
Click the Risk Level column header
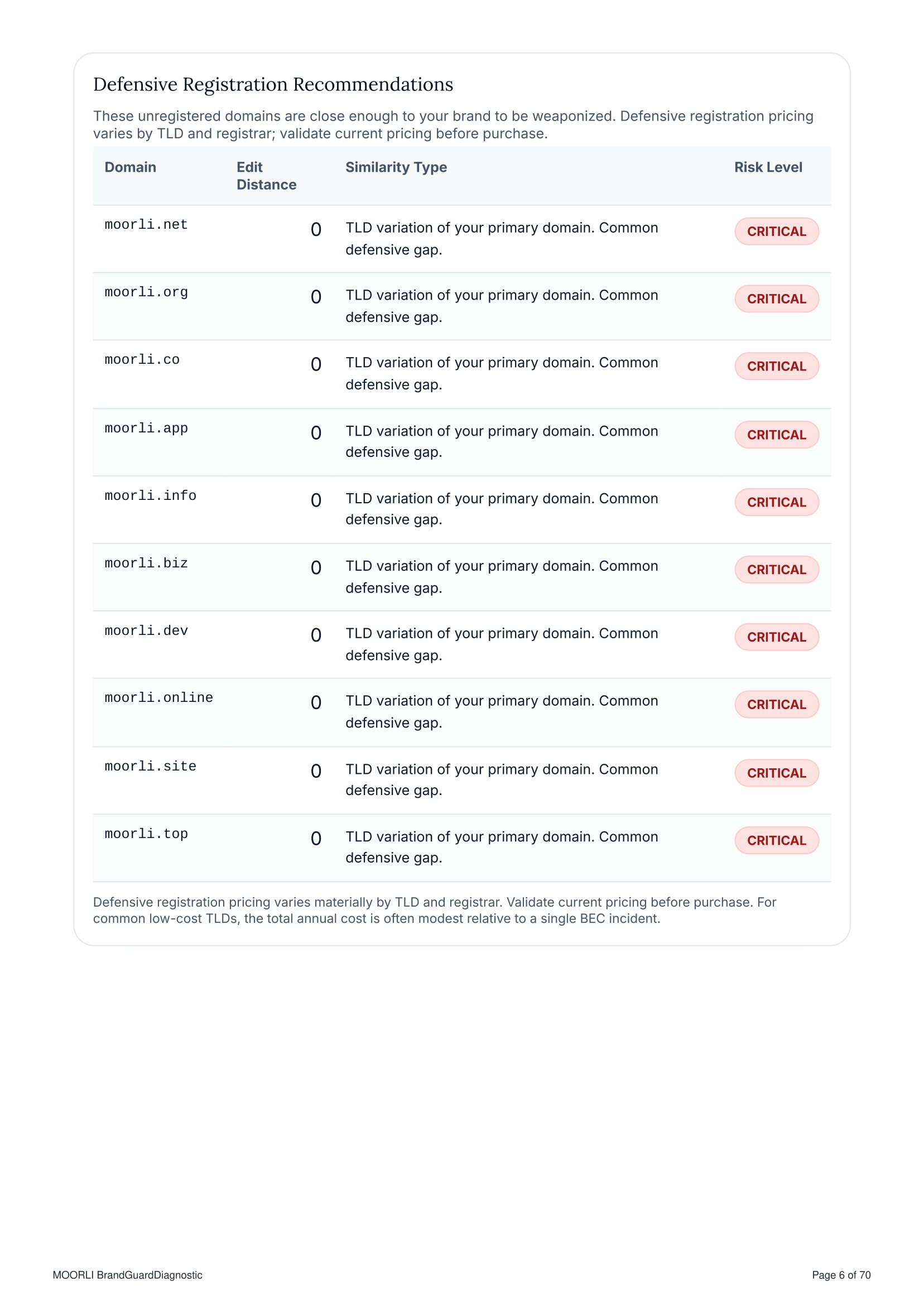(768, 167)
